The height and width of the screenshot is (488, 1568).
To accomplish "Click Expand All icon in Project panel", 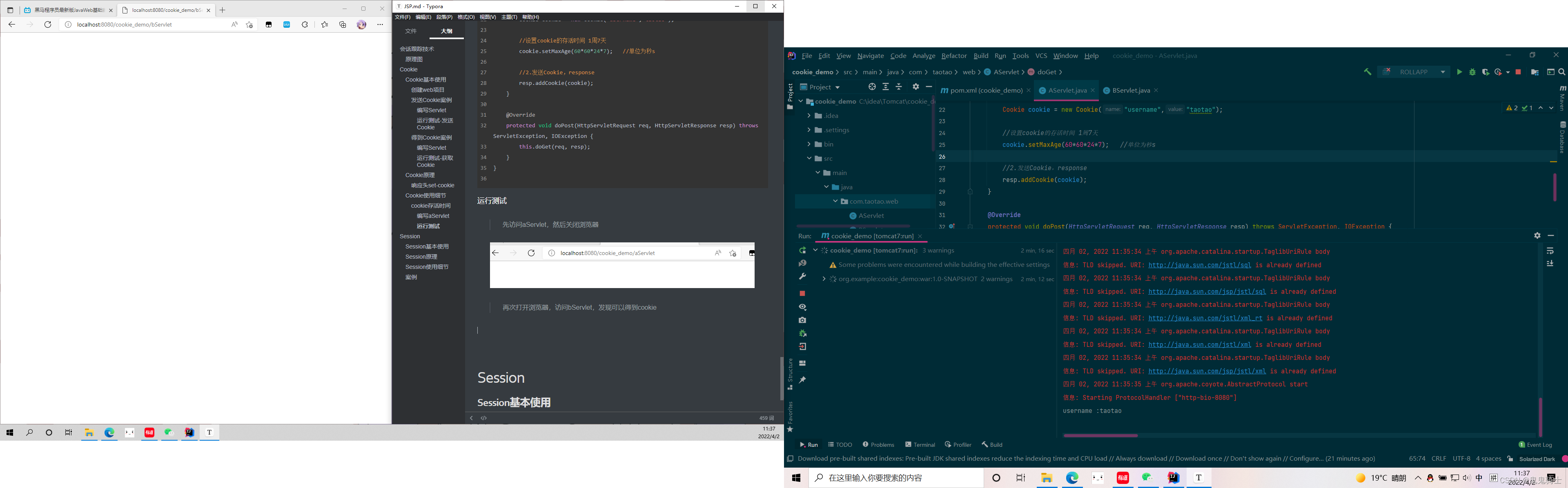I will click(x=886, y=87).
